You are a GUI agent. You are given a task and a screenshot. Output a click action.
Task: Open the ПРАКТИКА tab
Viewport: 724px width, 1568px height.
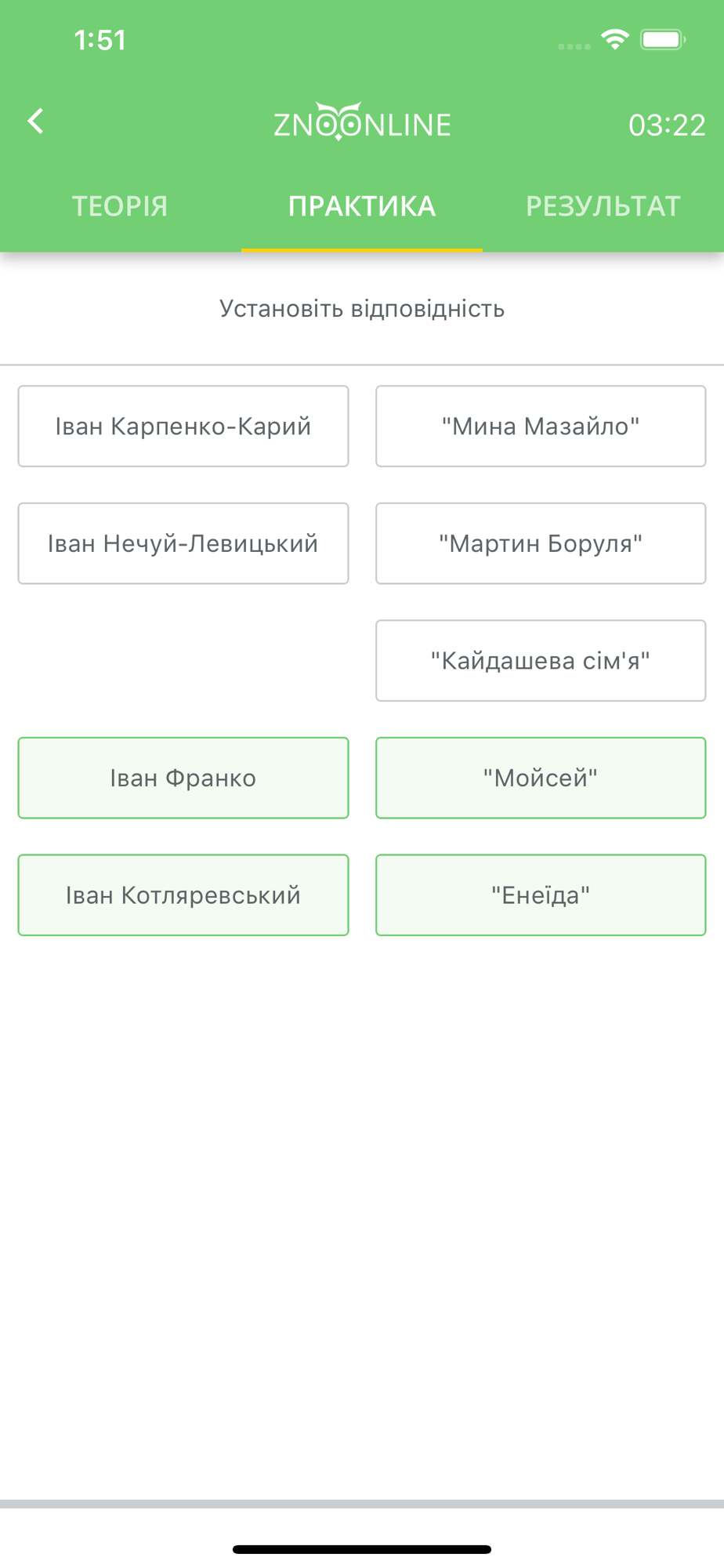362,206
